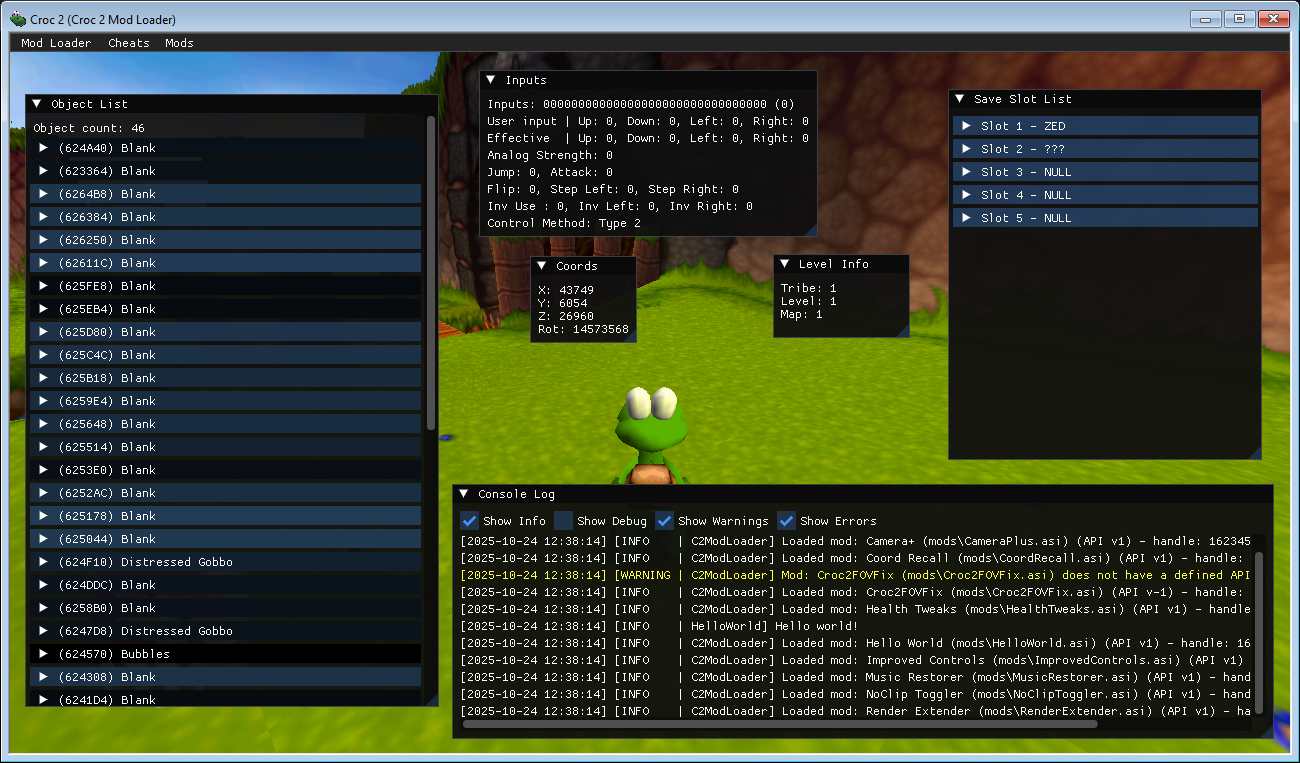Open the Mods menu

[178, 43]
